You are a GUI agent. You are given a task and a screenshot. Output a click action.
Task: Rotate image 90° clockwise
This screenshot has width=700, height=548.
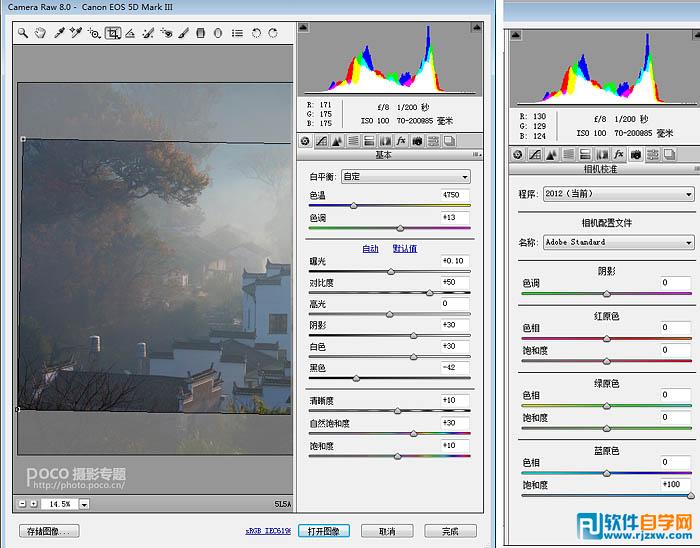(x=273, y=33)
